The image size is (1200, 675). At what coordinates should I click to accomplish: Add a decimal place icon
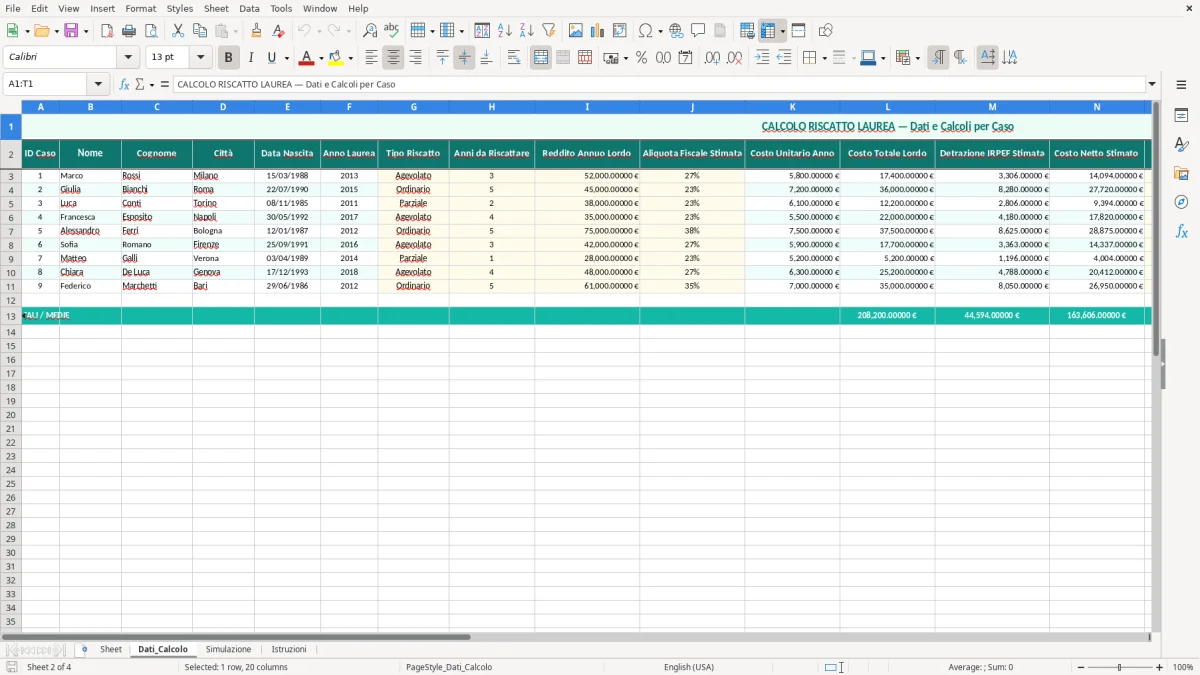(712, 58)
